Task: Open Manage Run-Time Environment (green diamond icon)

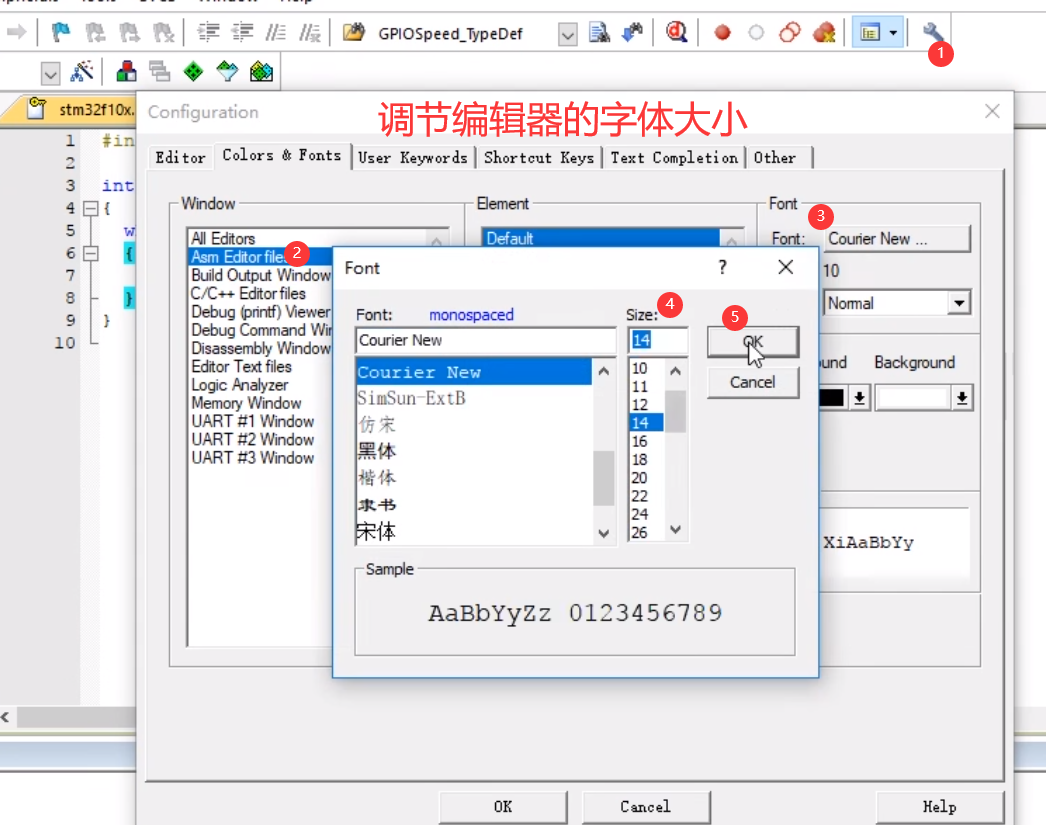Action: [193, 71]
